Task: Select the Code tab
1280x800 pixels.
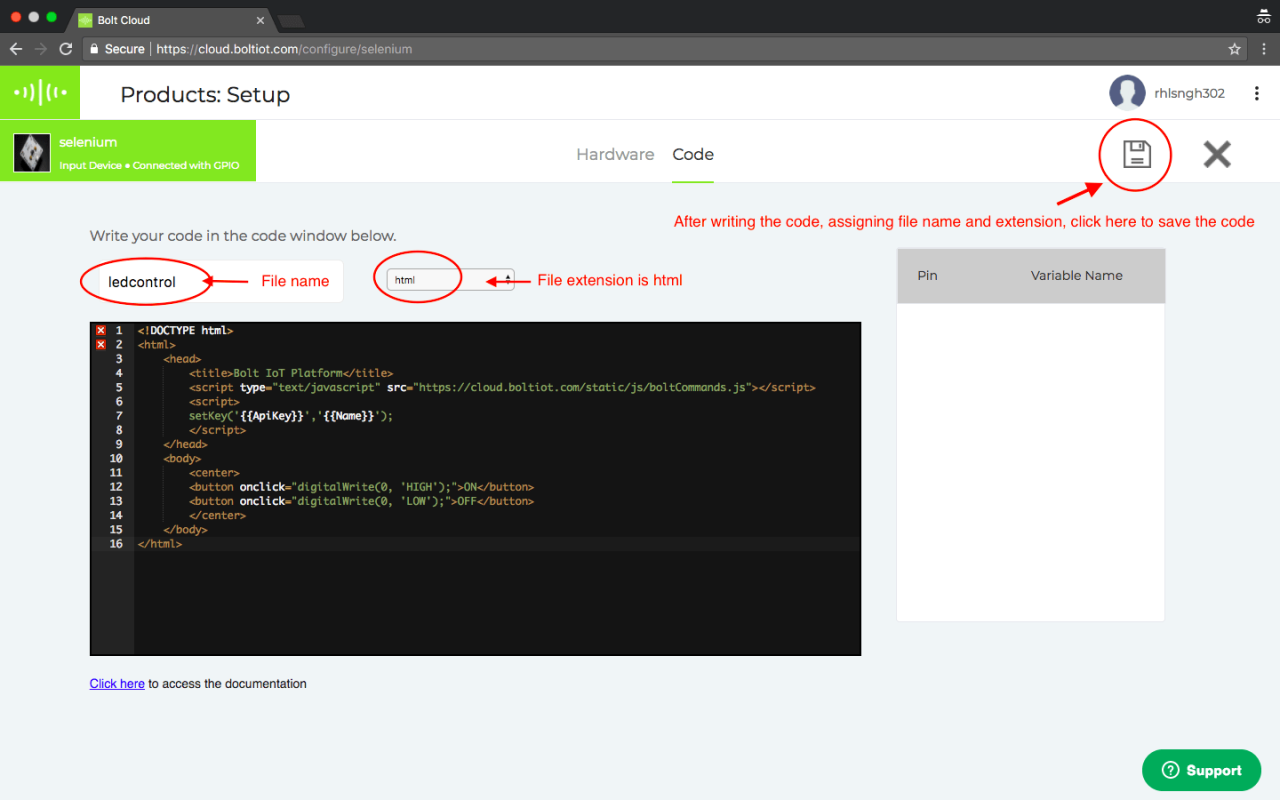Action: pyautogui.click(x=693, y=154)
